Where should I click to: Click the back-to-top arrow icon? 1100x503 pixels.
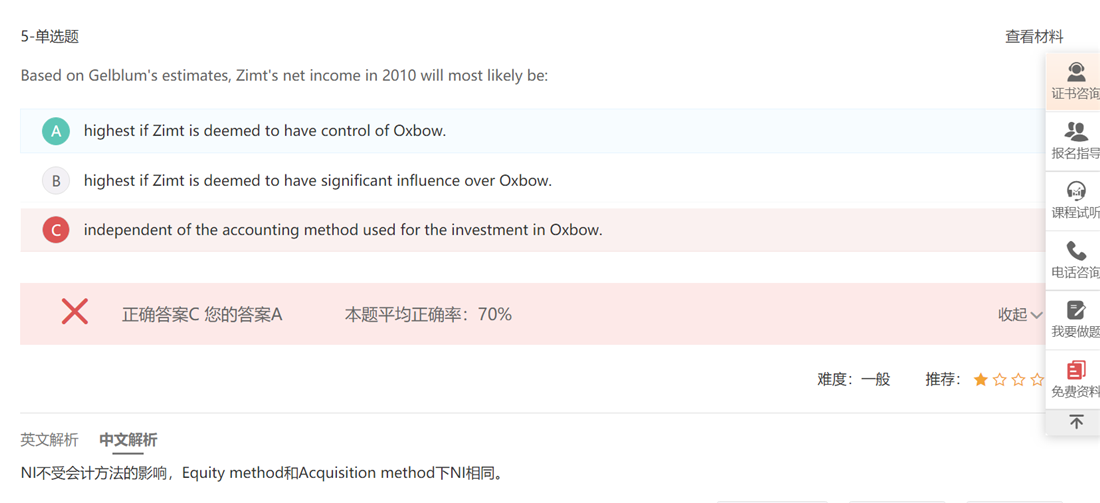[1076, 422]
